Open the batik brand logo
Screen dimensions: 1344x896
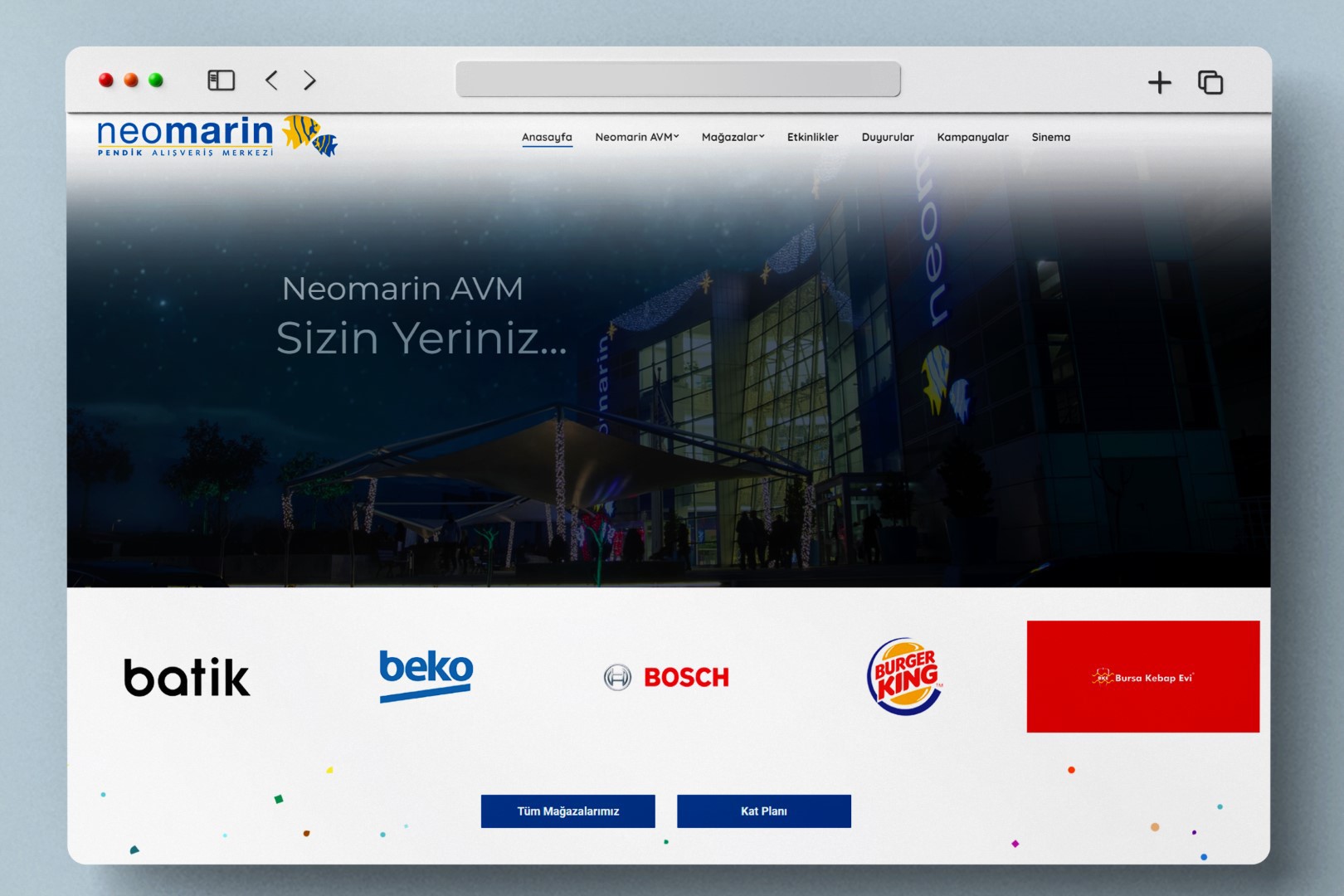point(187,677)
